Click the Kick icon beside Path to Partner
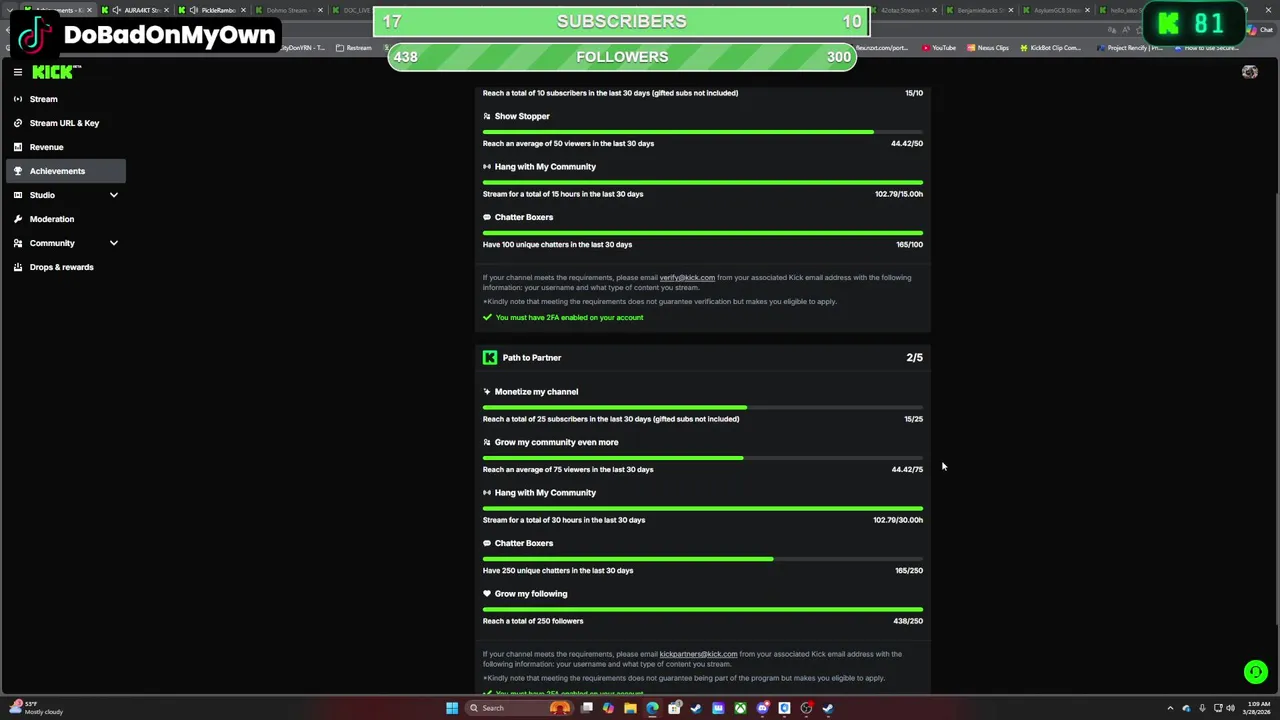 490,357
